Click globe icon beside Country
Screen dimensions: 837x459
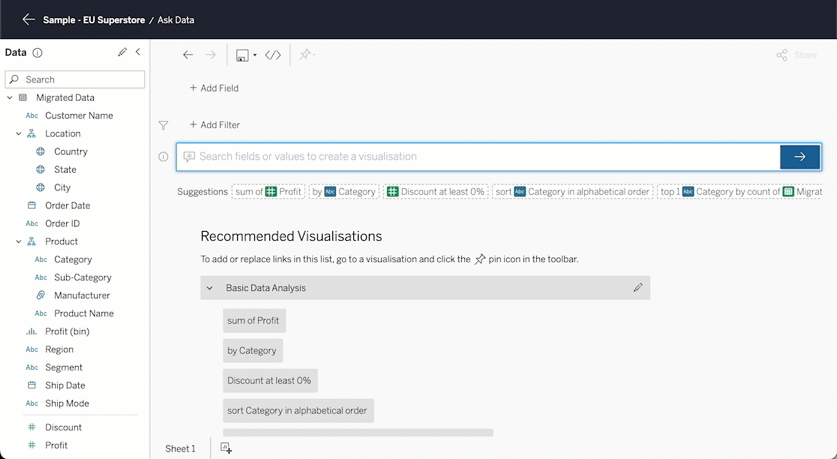41,152
